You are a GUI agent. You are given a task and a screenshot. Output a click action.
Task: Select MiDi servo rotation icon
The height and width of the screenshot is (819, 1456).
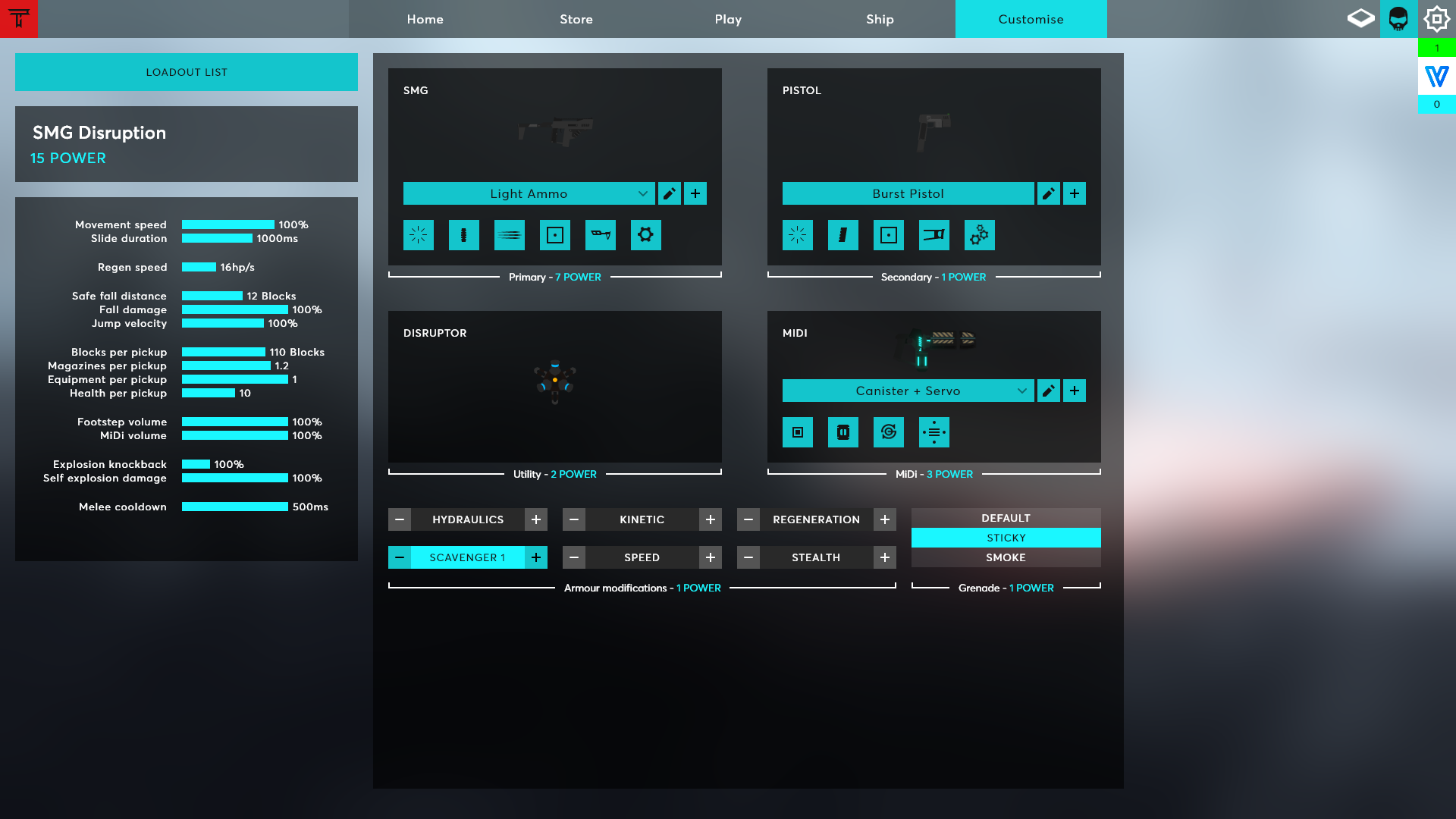click(889, 432)
